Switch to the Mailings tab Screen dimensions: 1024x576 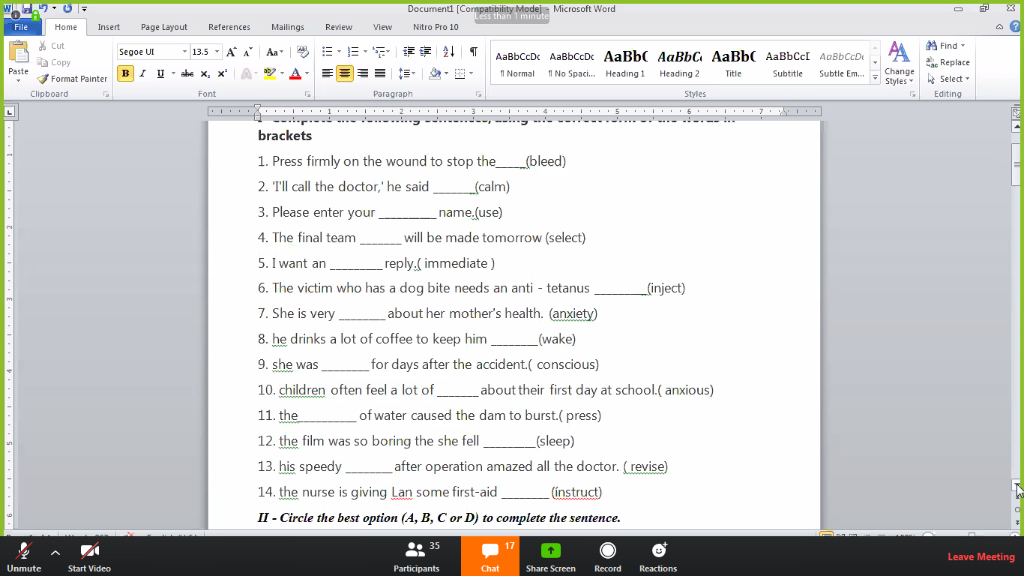pyautogui.click(x=287, y=27)
